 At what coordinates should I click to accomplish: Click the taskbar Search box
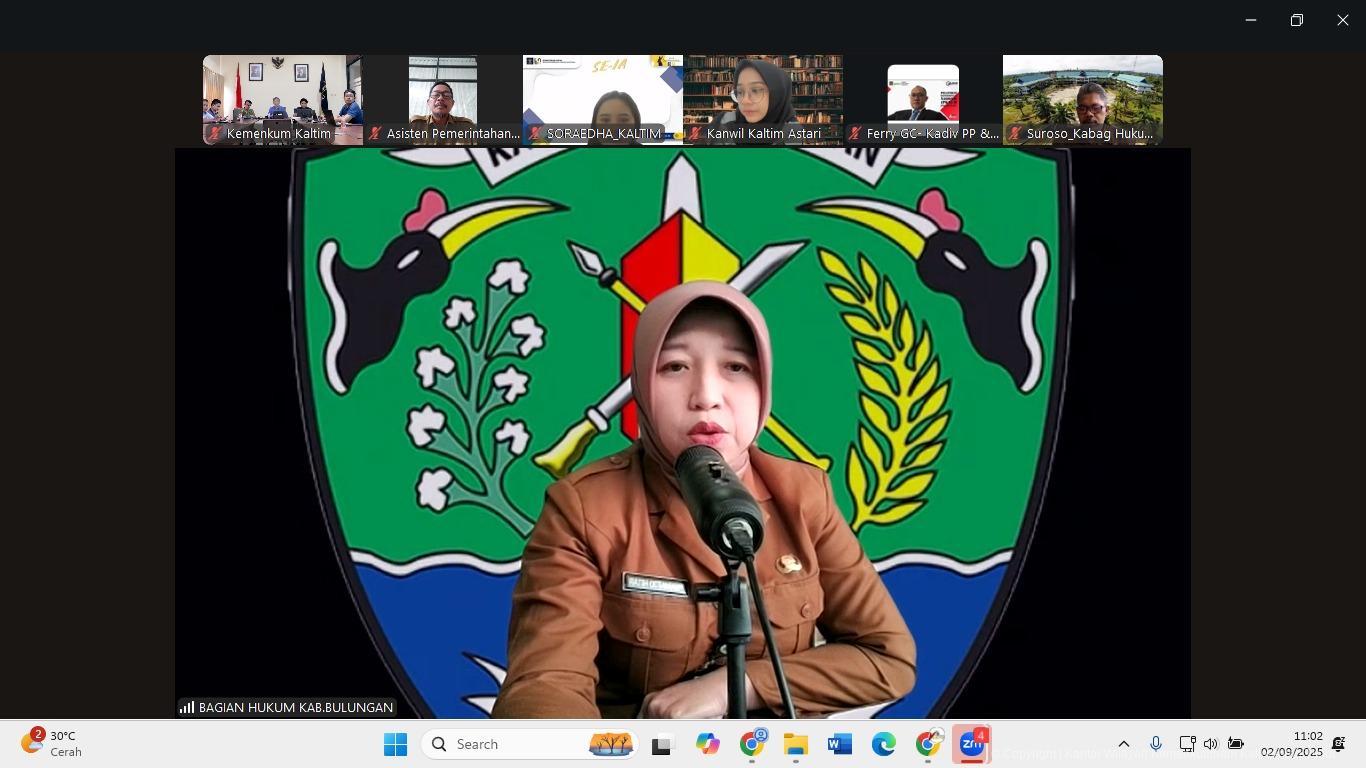pyautogui.click(x=530, y=744)
